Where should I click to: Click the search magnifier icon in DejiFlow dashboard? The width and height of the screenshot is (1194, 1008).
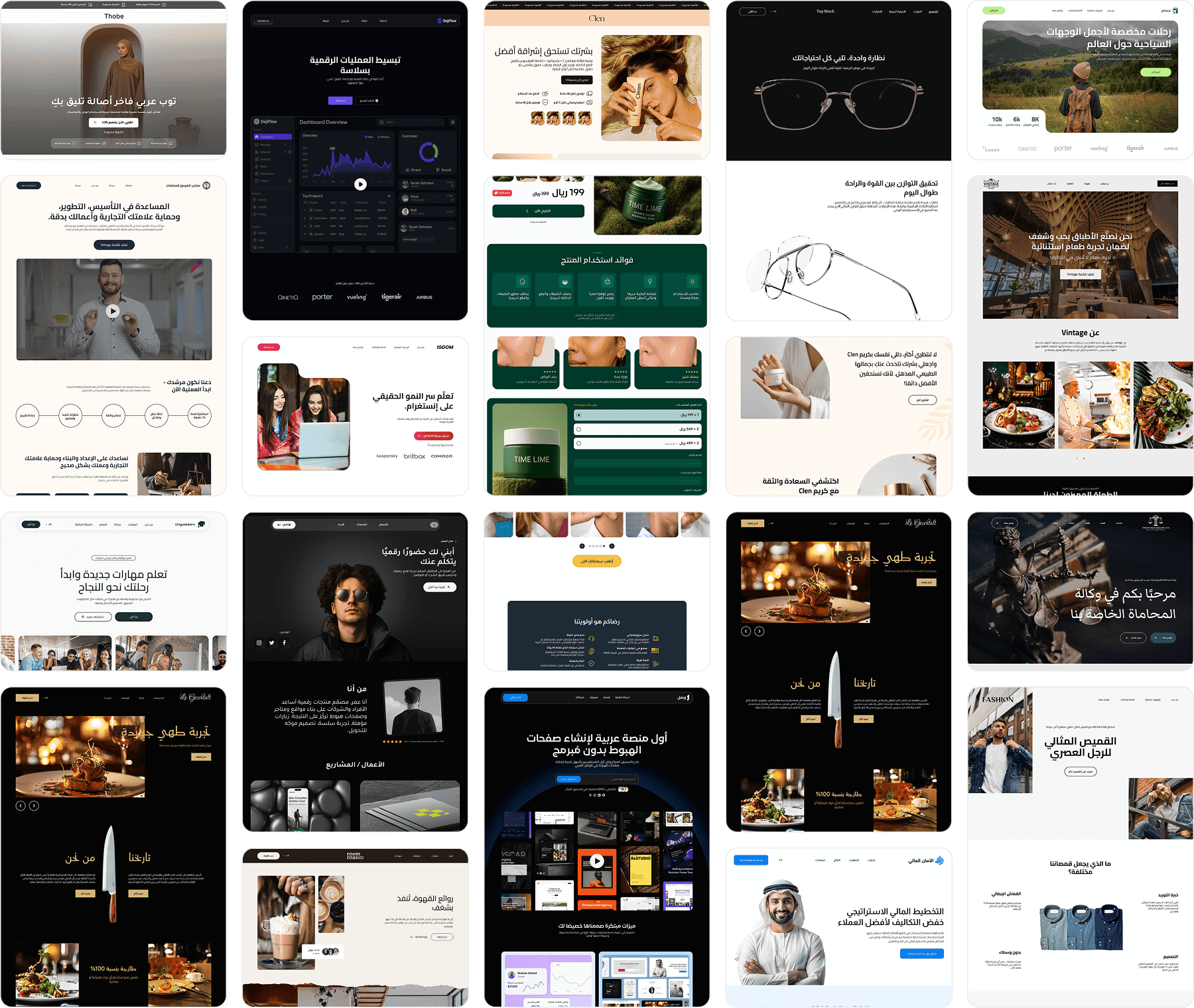click(x=381, y=122)
